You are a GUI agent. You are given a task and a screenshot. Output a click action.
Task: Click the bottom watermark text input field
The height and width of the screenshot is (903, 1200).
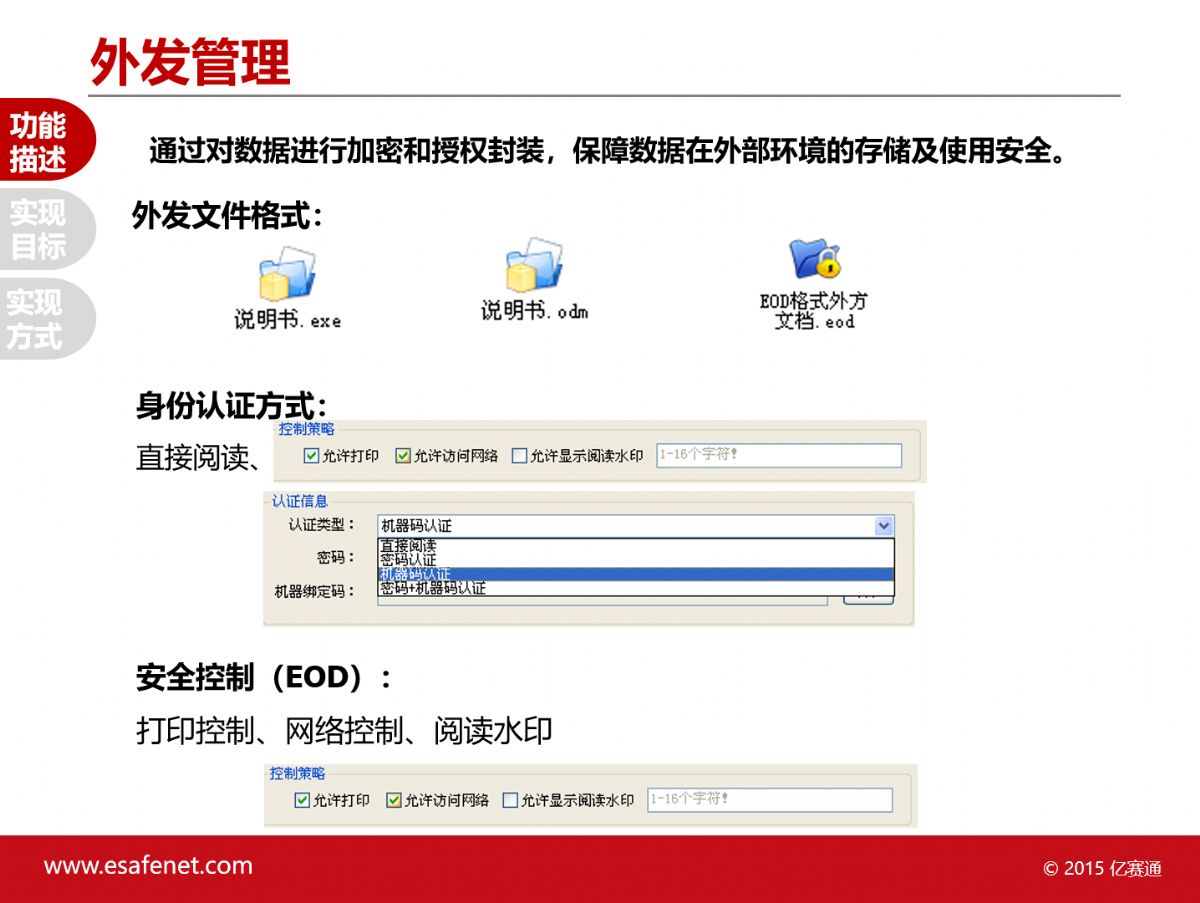(769, 800)
